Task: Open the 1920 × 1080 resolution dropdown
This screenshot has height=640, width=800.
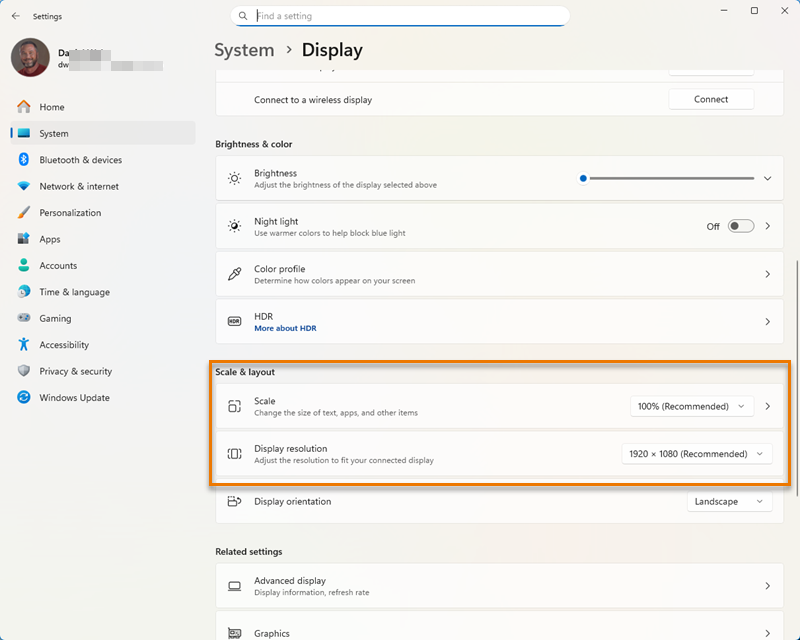Action: coord(697,454)
